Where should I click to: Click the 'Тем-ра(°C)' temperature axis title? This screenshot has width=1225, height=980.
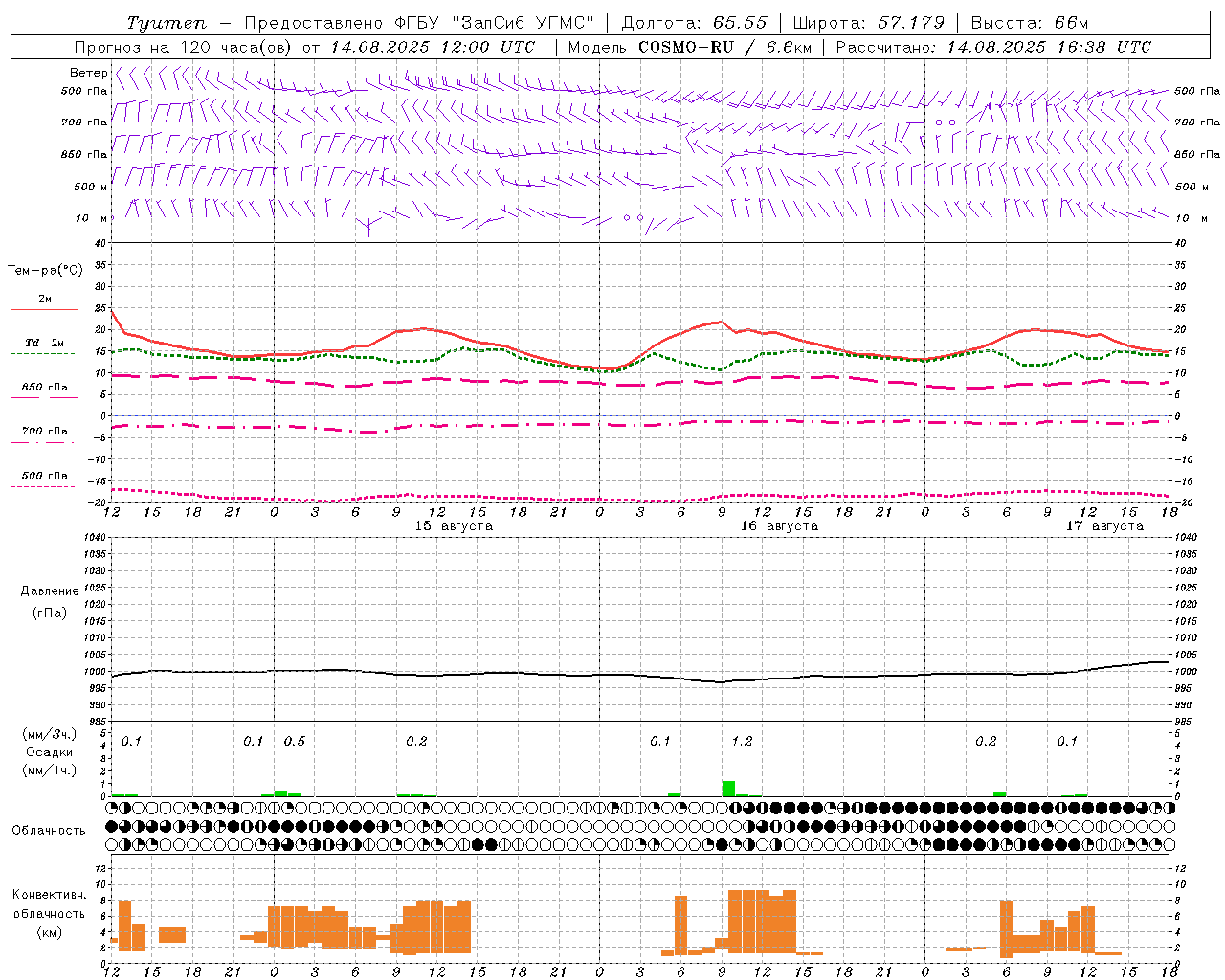45,271
